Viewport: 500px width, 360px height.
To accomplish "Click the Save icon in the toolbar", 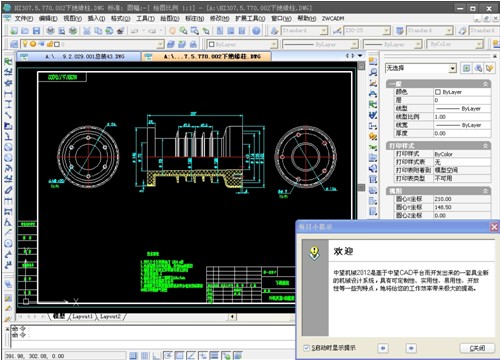I will pos(36,31).
